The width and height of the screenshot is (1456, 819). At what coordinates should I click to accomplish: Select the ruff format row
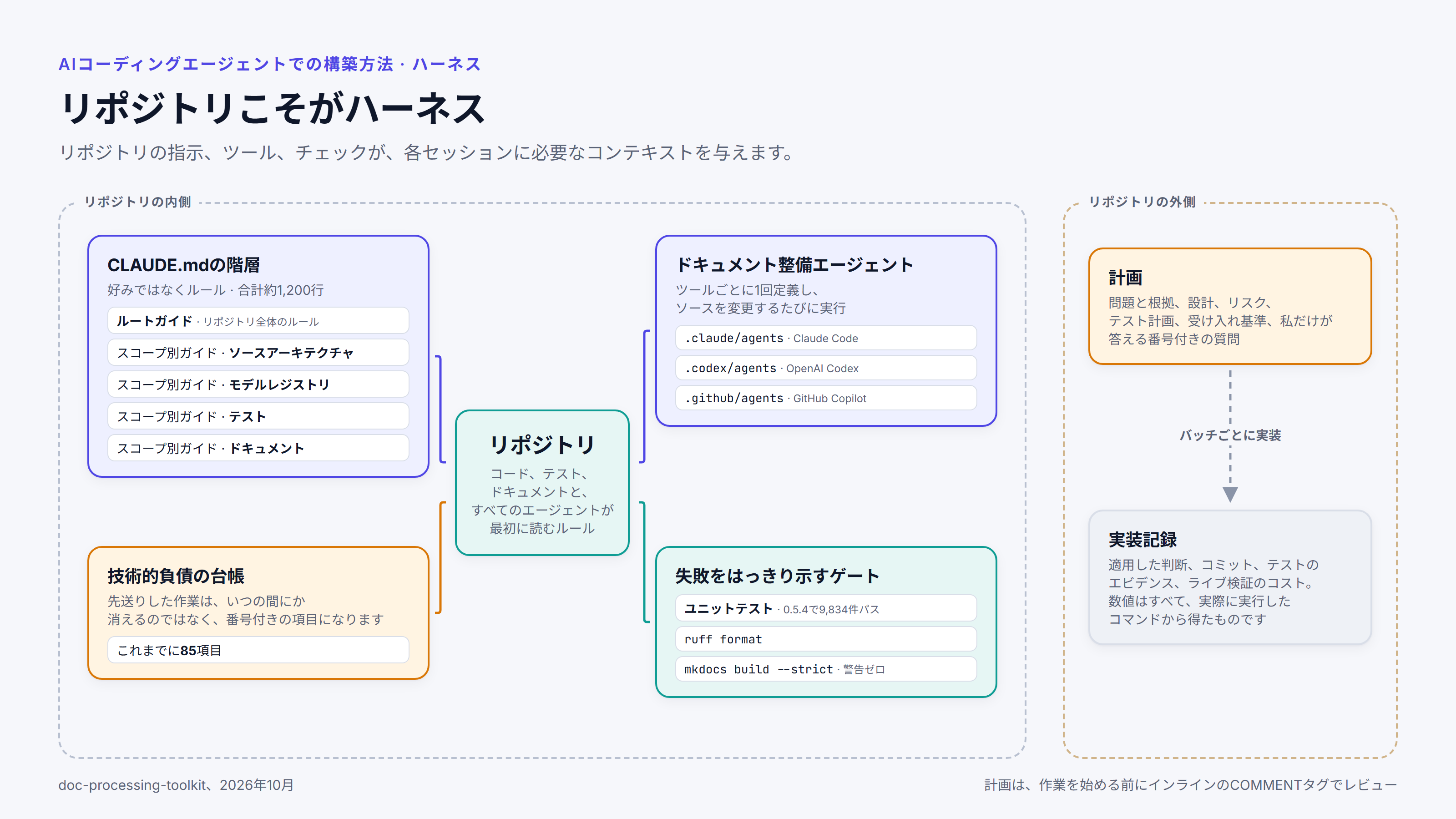pyautogui.click(x=826, y=639)
